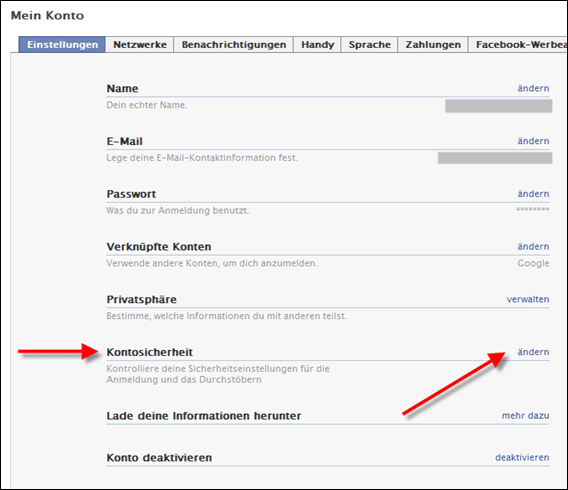Click ändern for Passwort
This screenshot has width=568, height=490.
533,194
